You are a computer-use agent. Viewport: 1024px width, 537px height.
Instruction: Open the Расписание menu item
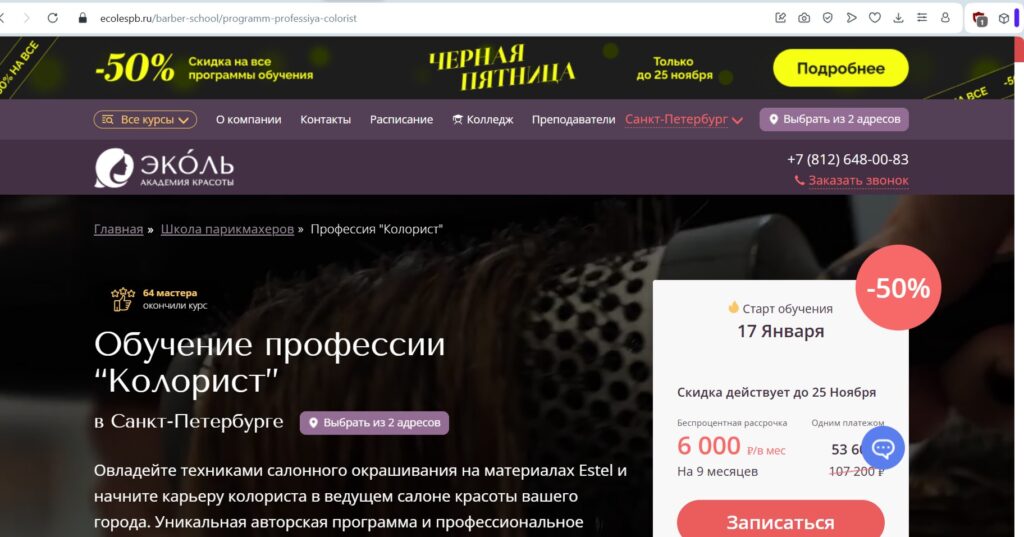tap(401, 120)
